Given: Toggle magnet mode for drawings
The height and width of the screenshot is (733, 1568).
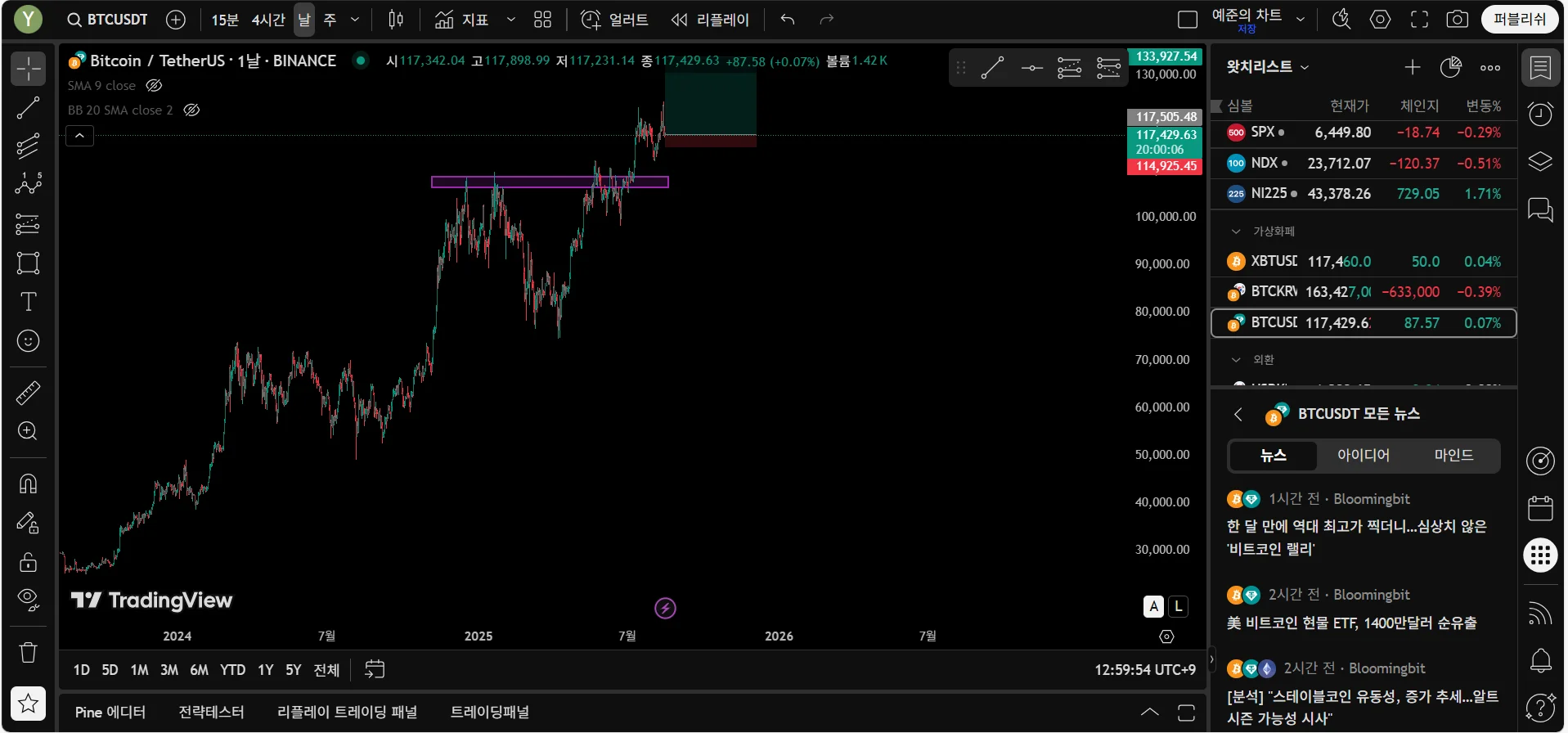Looking at the screenshot, I should [x=29, y=483].
